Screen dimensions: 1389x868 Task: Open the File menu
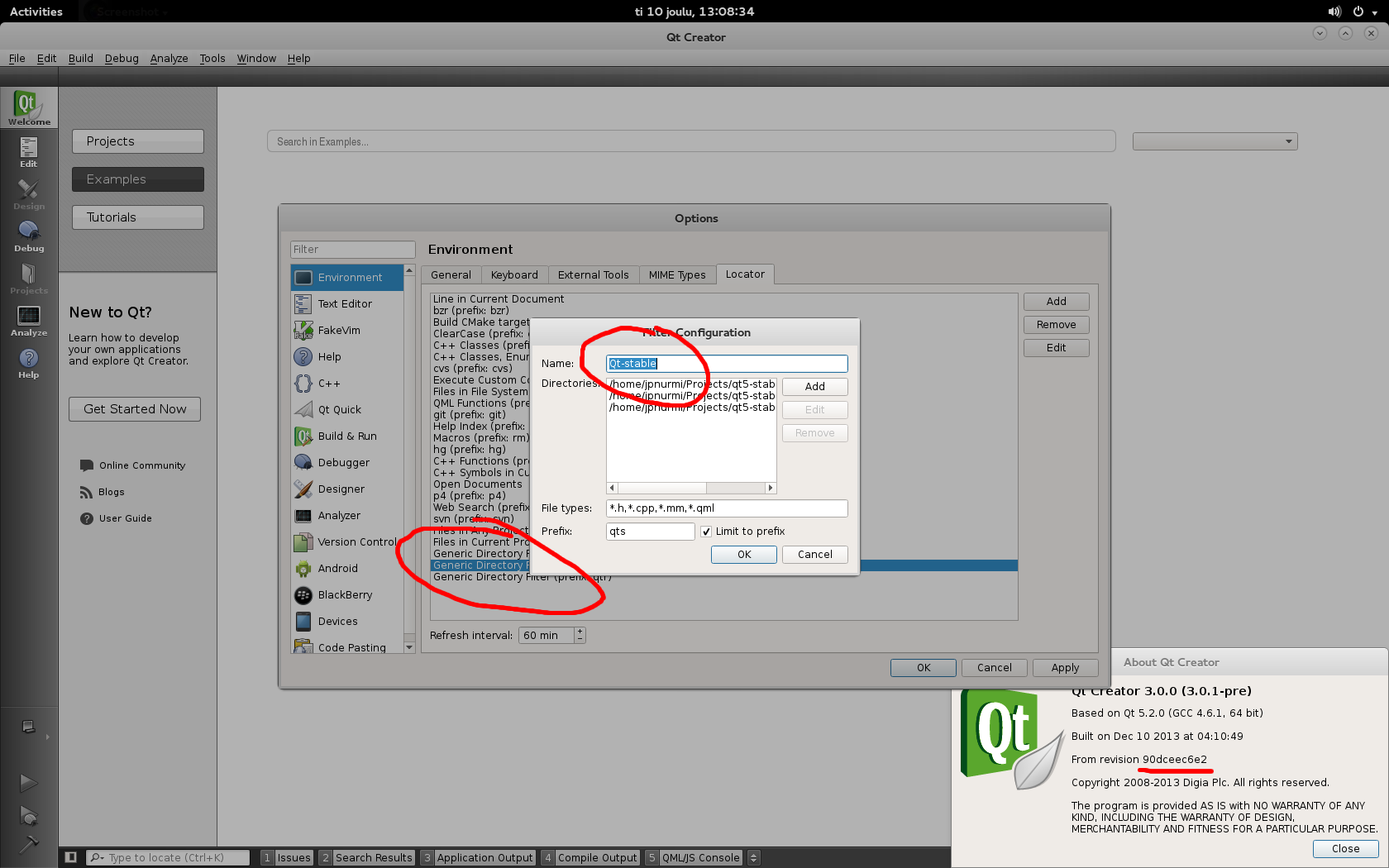point(17,59)
